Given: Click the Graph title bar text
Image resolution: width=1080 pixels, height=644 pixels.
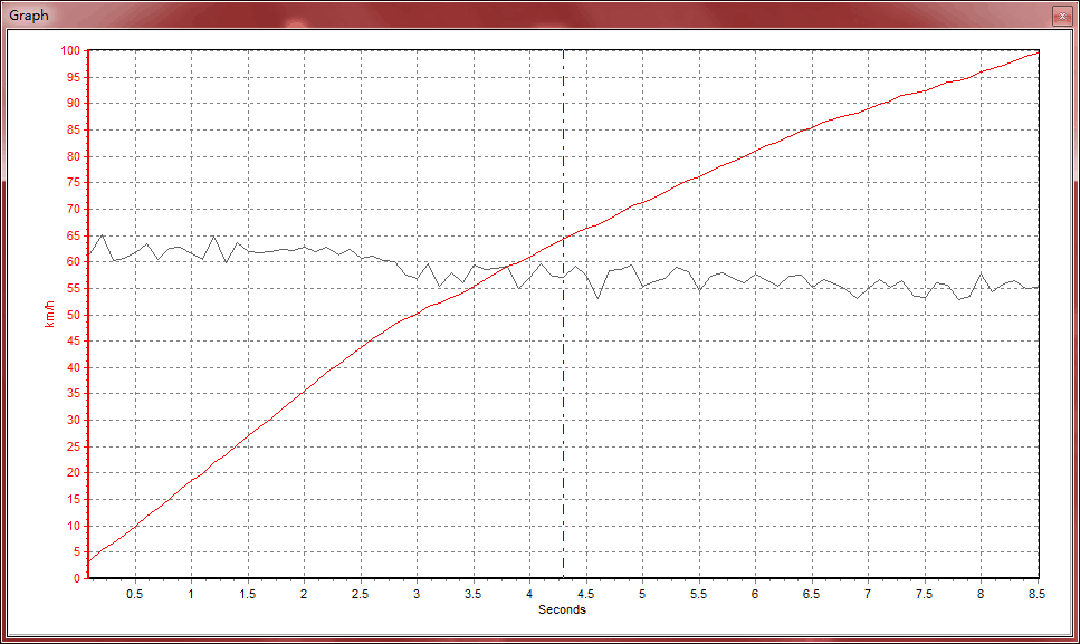Looking at the screenshot, I should (29, 16).
